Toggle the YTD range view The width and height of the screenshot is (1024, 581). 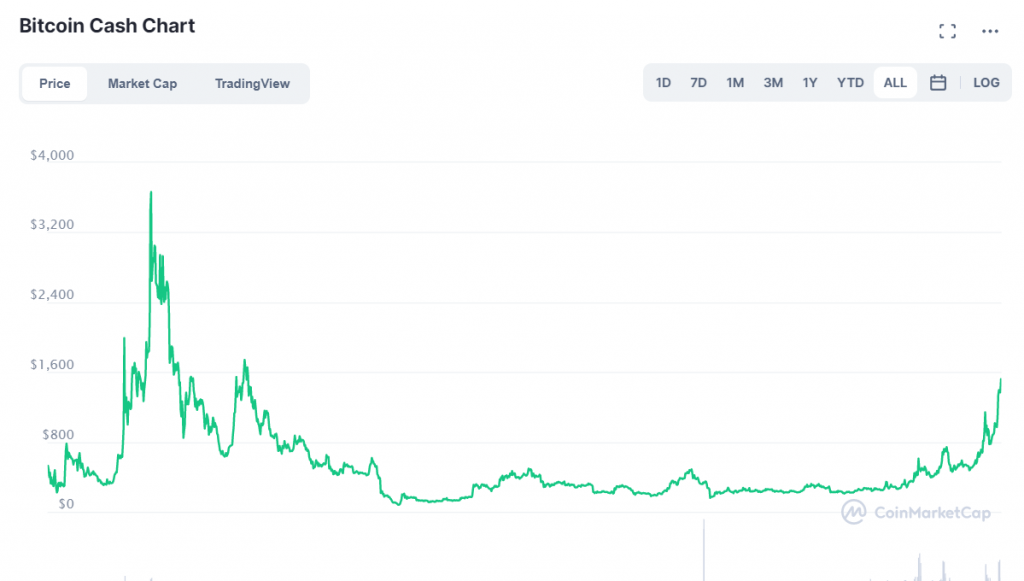click(x=850, y=82)
